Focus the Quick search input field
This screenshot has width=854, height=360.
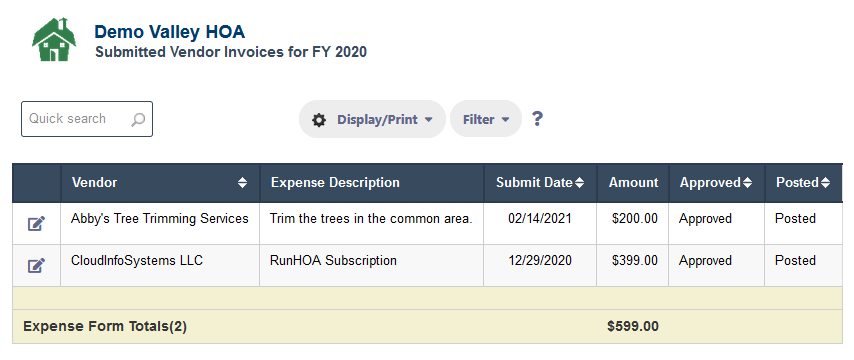pos(87,119)
